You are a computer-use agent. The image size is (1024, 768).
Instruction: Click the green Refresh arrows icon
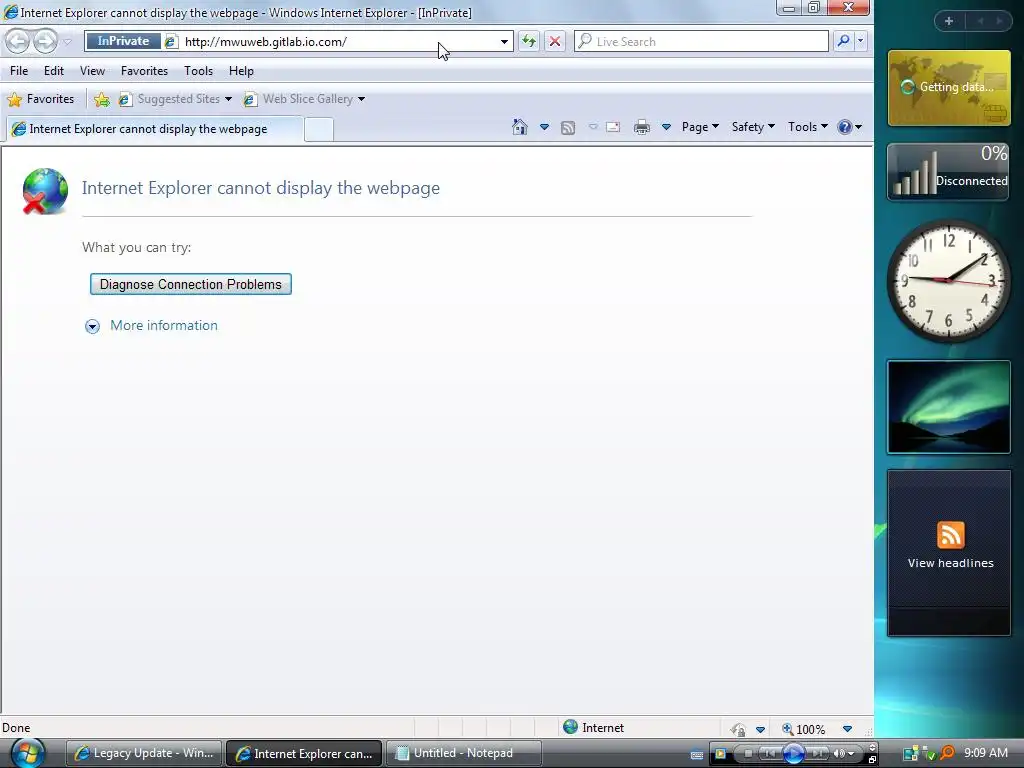tap(528, 42)
